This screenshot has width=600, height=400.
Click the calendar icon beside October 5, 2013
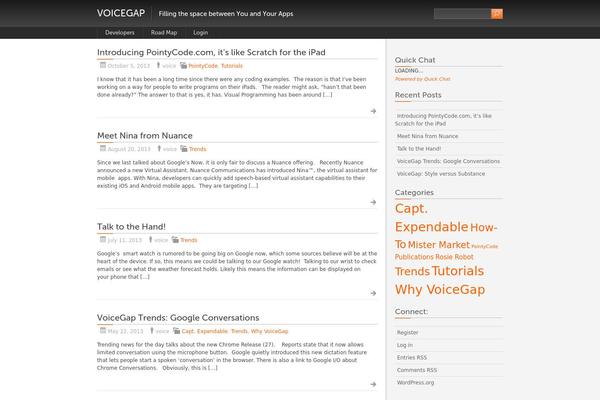[x=103, y=65]
